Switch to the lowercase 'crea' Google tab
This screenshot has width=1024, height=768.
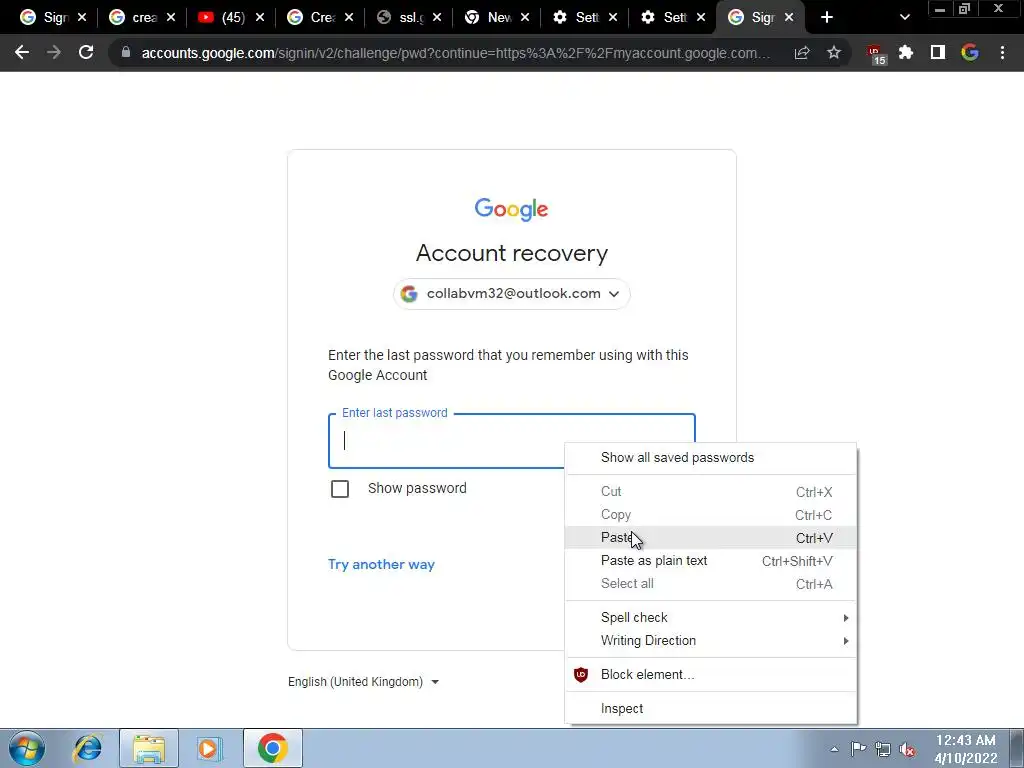(x=142, y=18)
